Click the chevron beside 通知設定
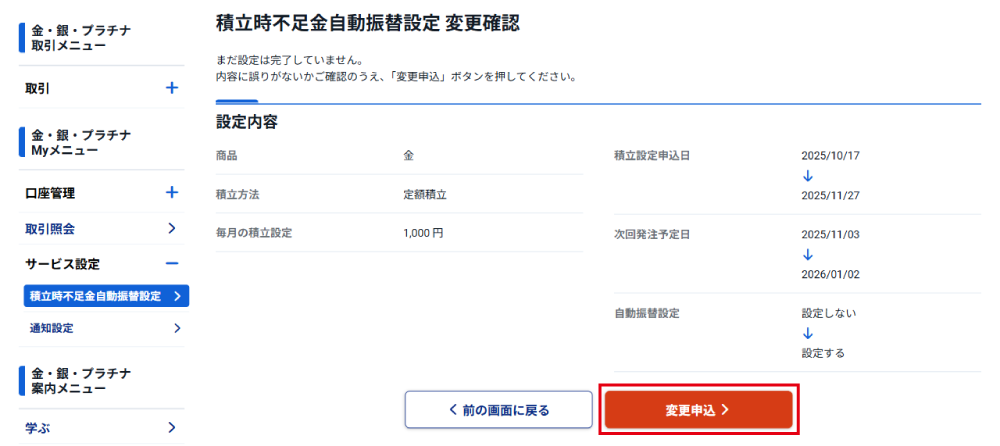Screen dimensions: 1000x446 tap(177, 328)
